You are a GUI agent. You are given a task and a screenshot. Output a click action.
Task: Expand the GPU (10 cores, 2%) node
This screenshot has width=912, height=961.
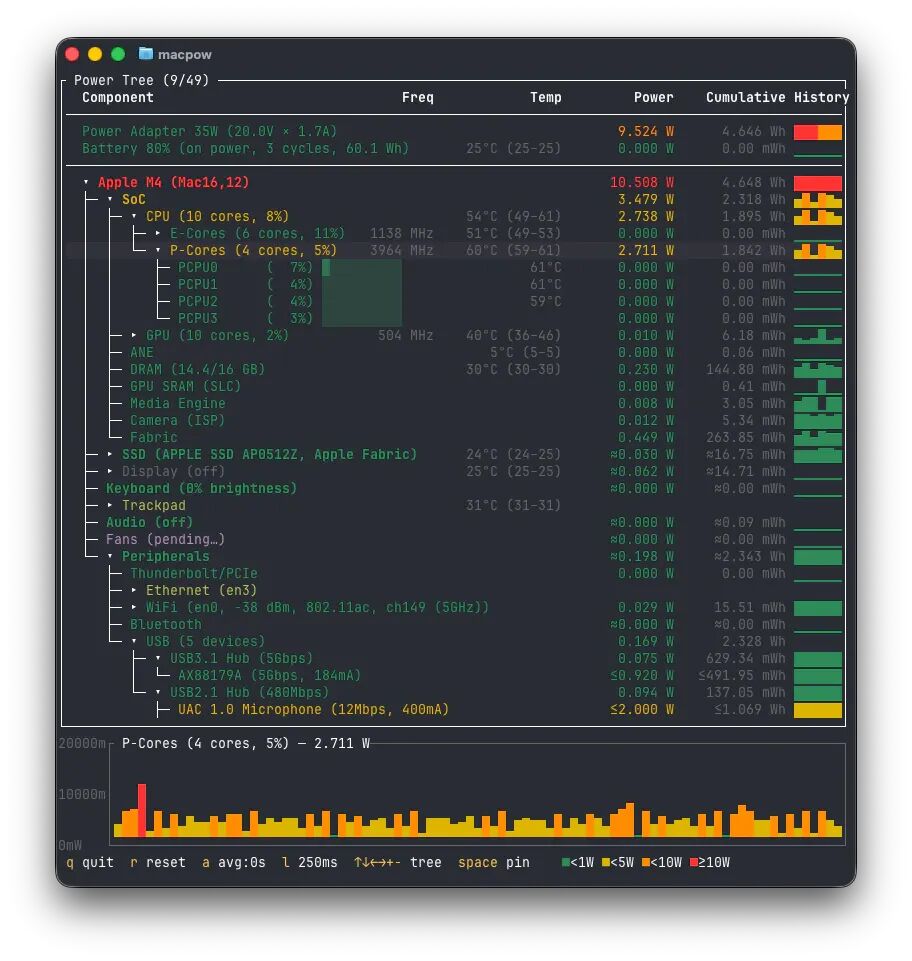(x=134, y=335)
